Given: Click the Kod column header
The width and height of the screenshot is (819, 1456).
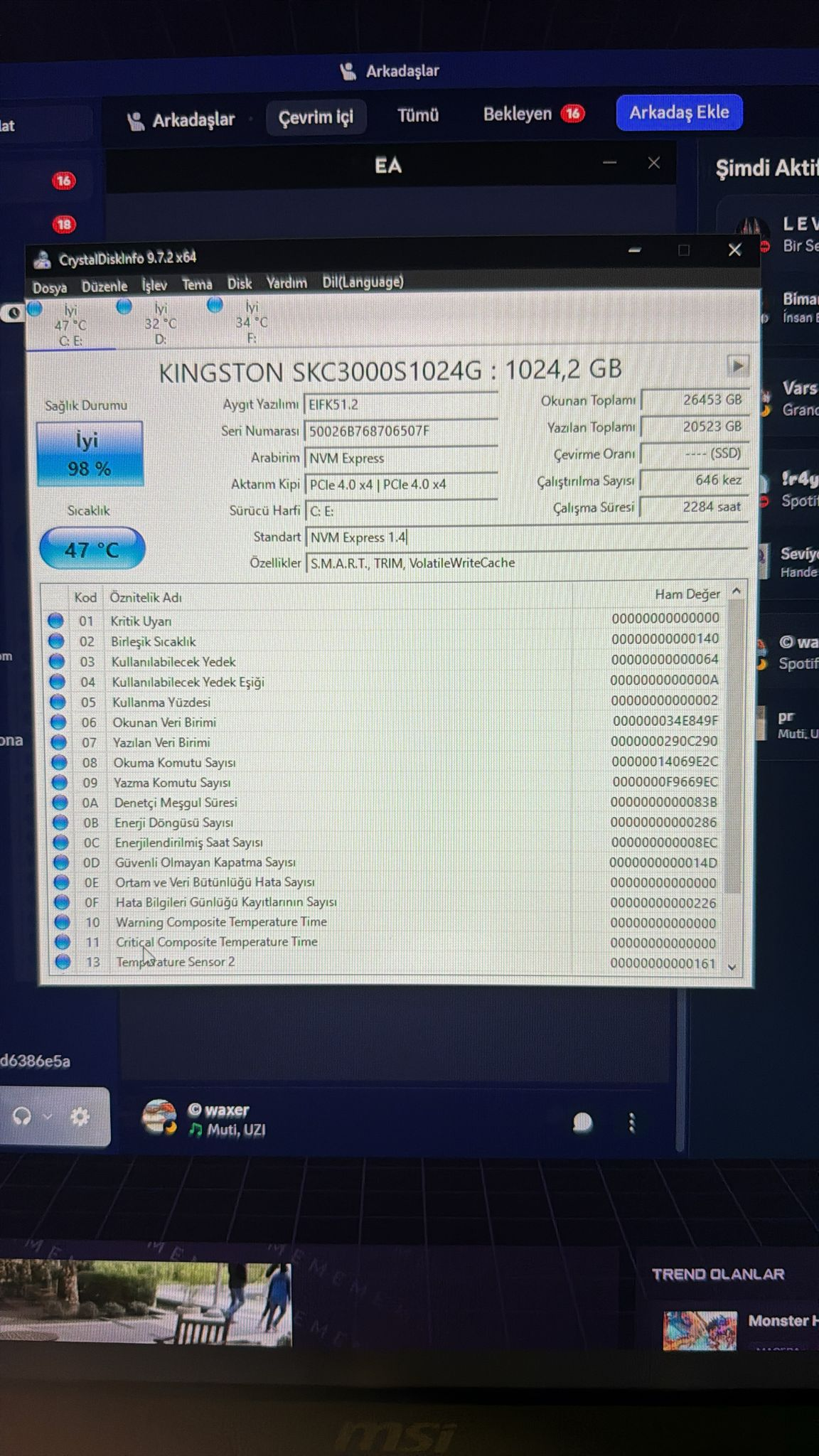Looking at the screenshot, I should (85, 597).
